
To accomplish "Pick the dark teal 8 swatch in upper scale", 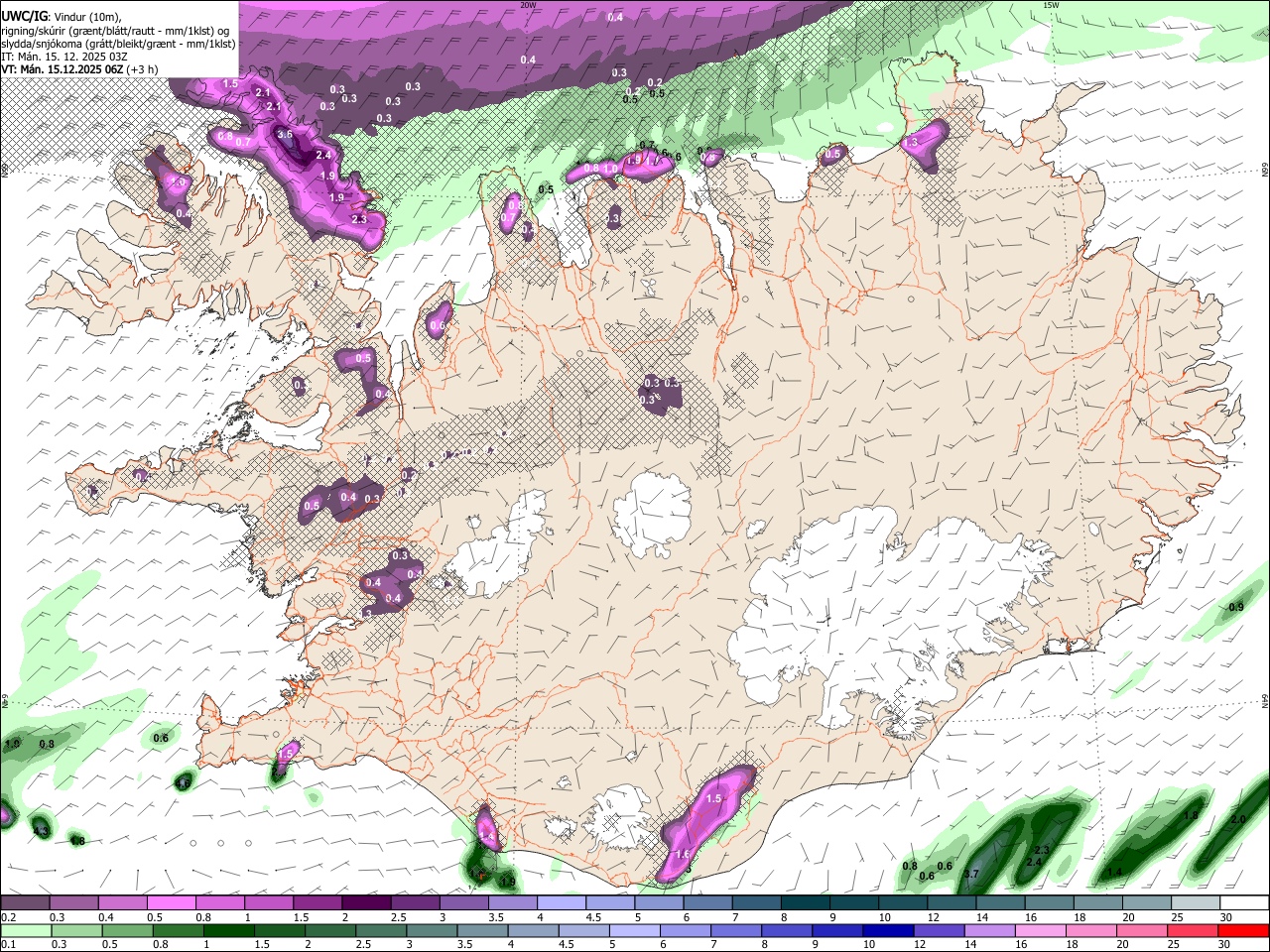I will pyautogui.click(x=806, y=902).
